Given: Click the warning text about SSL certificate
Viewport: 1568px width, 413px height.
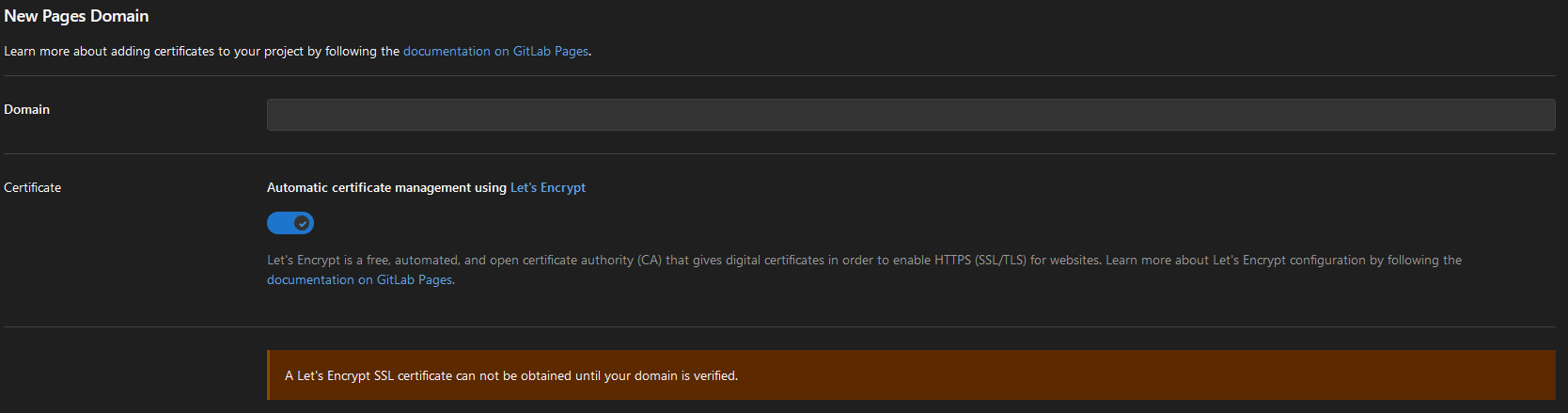Looking at the screenshot, I should pos(511,375).
